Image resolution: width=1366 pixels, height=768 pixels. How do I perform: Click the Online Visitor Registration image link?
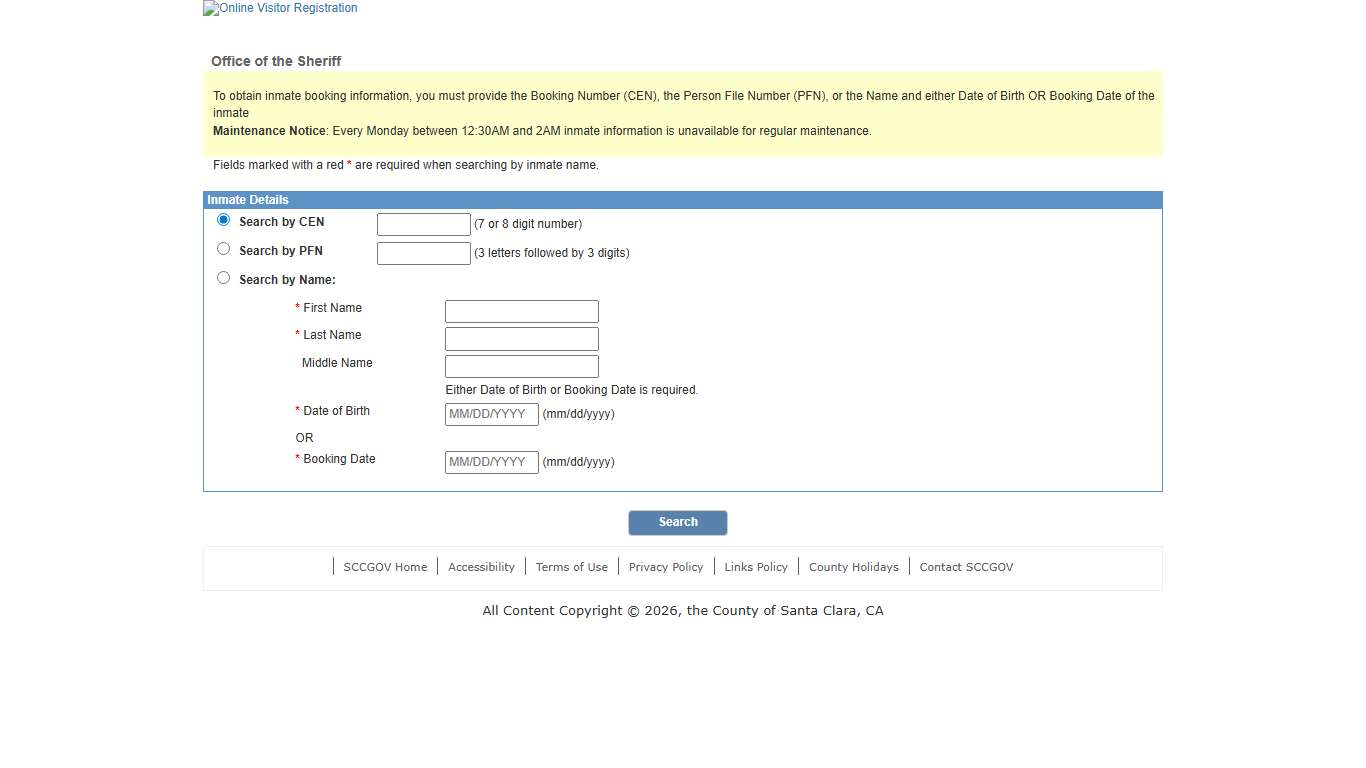tap(281, 8)
